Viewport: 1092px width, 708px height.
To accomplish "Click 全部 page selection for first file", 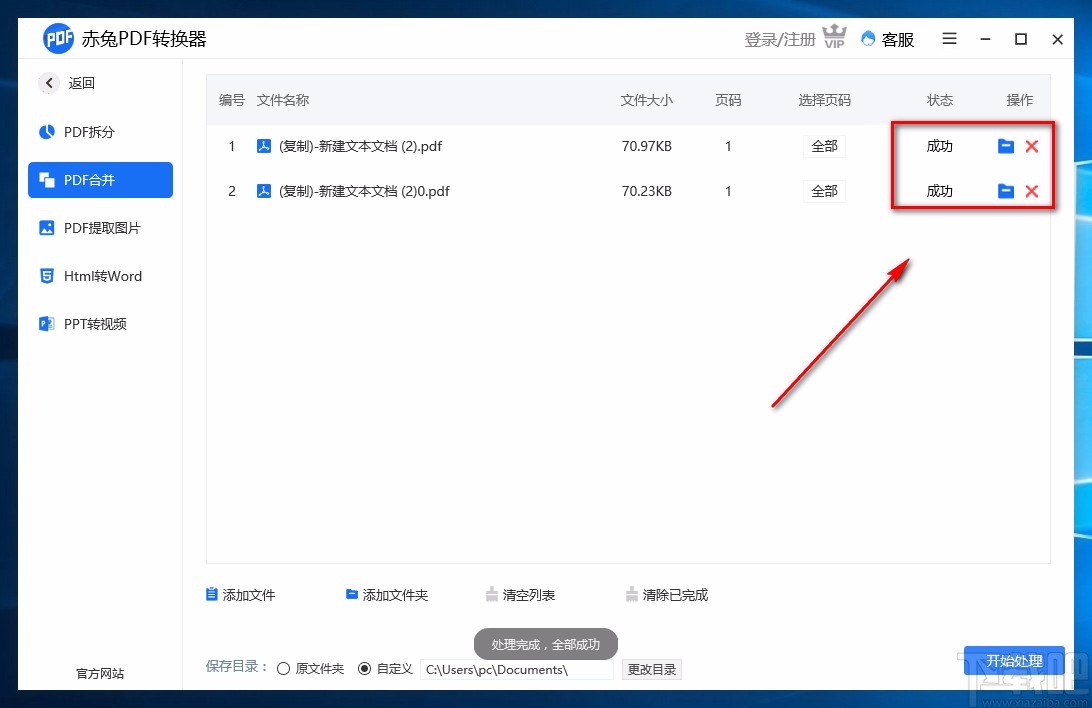I will (x=824, y=145).
